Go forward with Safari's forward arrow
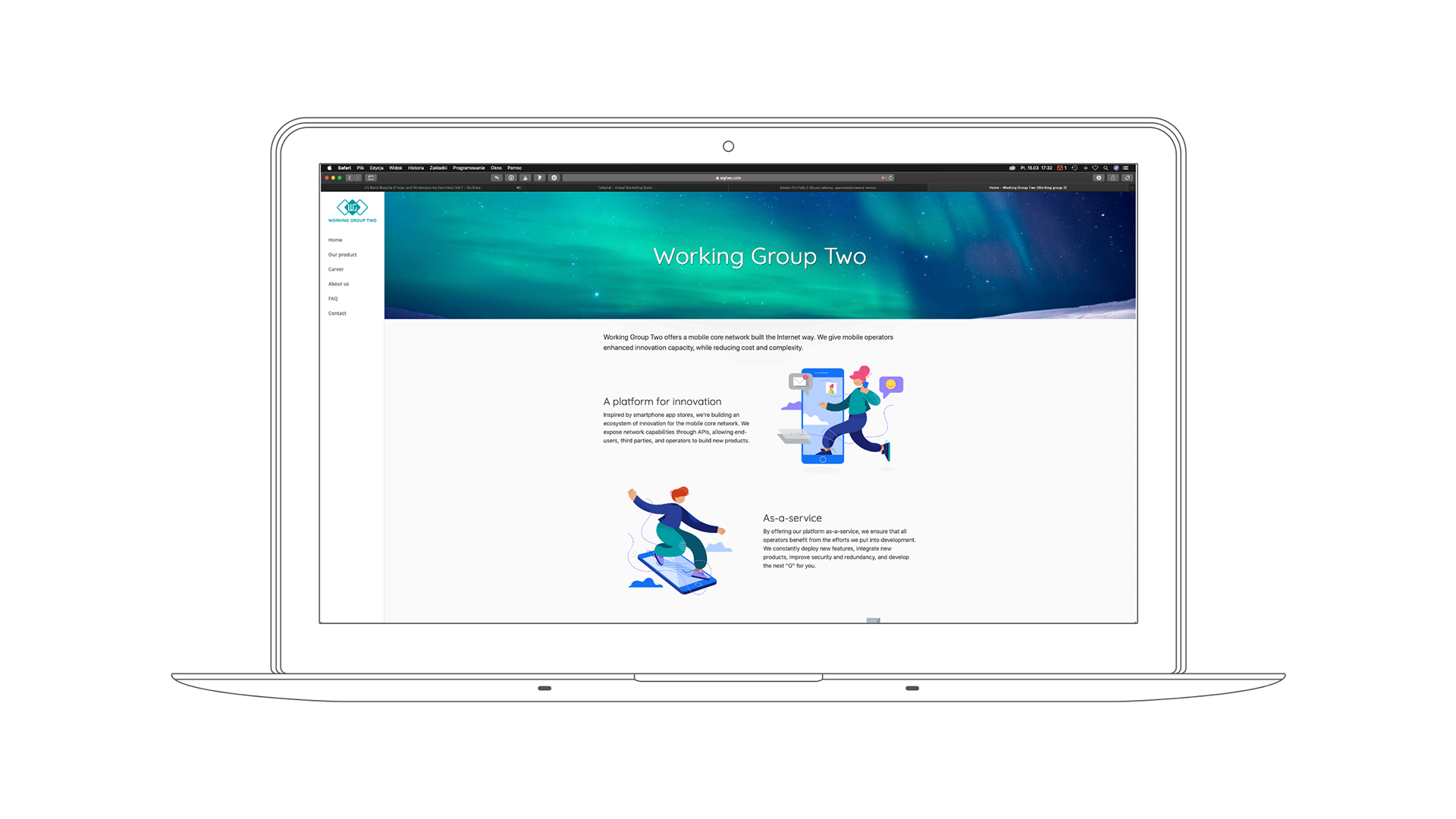 358,177
